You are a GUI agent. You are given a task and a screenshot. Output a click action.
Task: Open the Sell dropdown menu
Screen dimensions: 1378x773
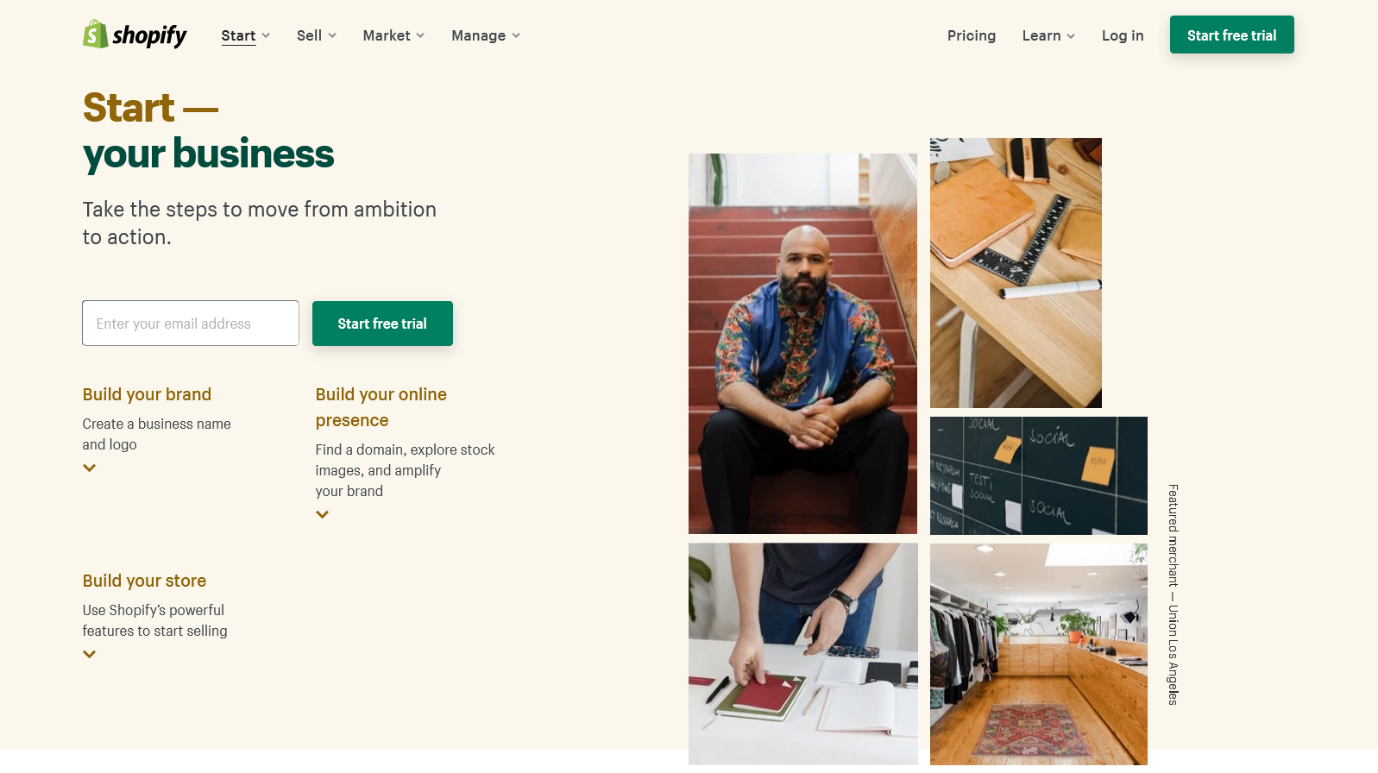[x=316, y=35]
